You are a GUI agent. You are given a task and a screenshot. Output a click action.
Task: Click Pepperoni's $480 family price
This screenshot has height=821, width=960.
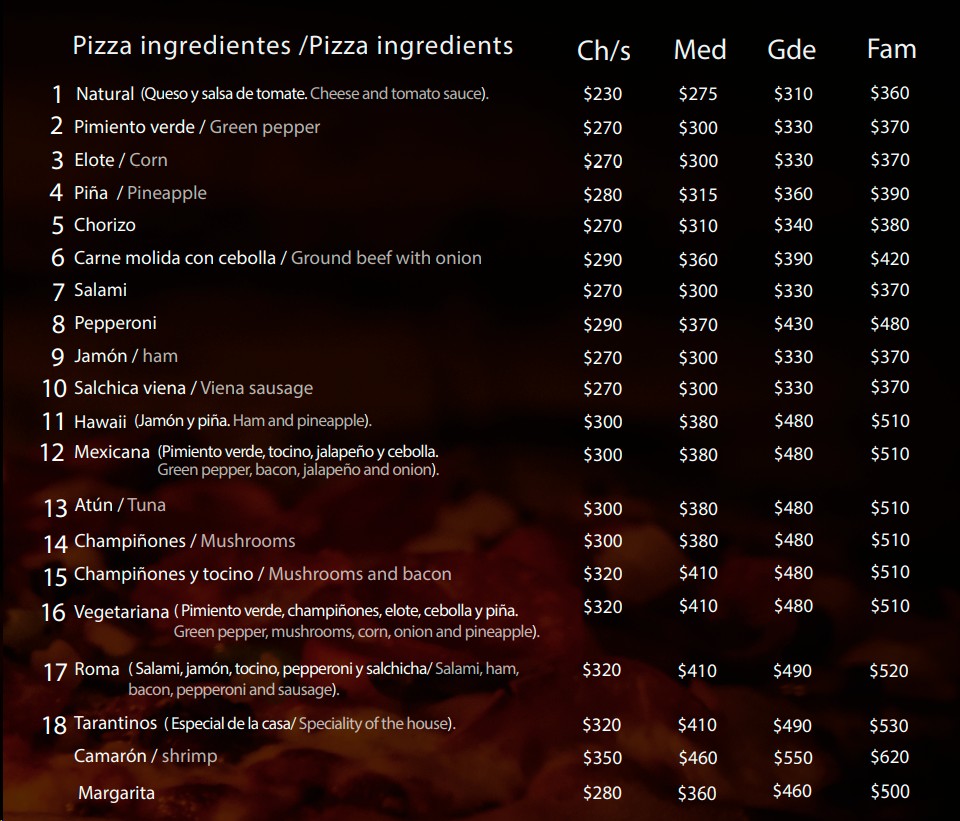pyautogui.click(x=890, y=324)
